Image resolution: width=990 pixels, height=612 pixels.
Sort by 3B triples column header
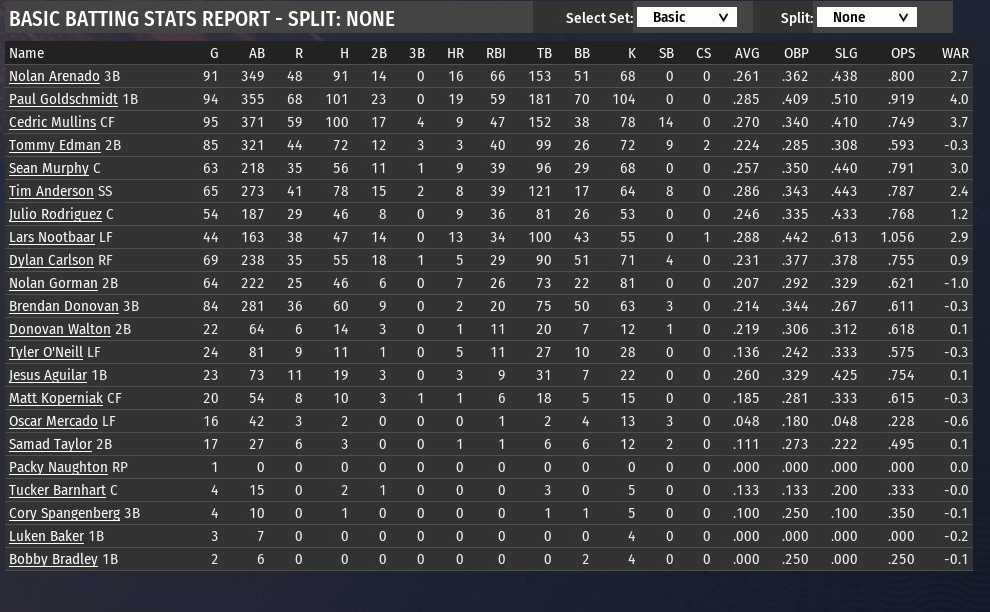point(417,54)
